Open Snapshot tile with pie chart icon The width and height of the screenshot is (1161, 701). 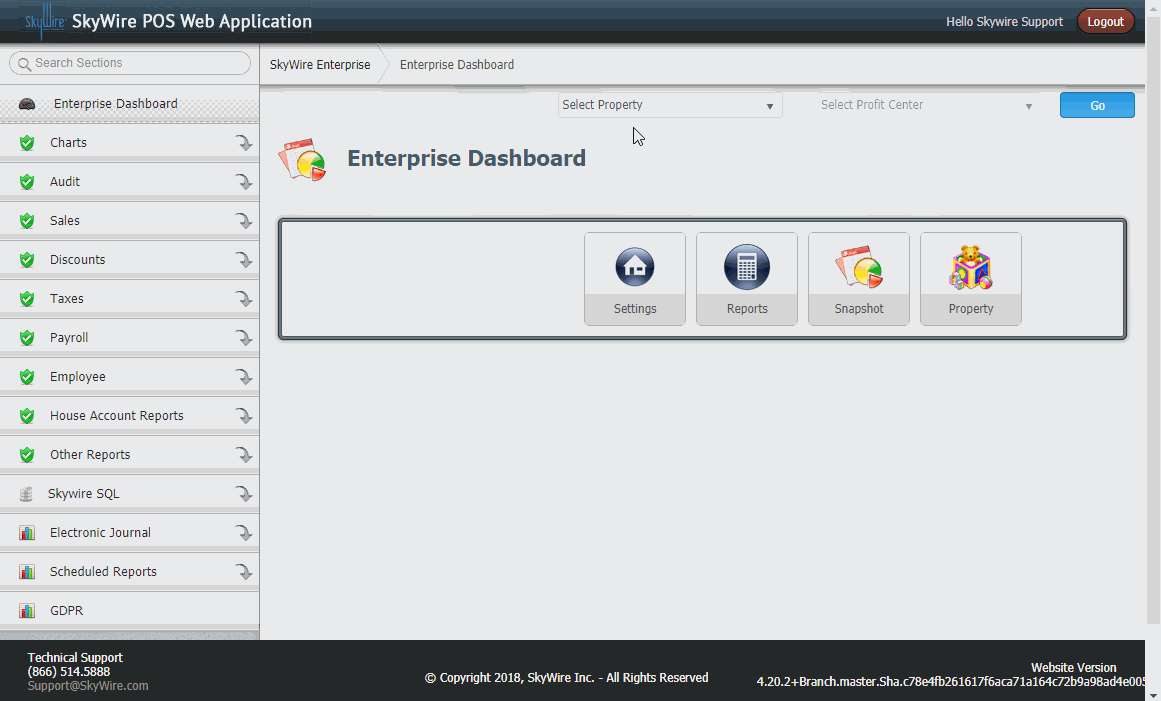pyautogui.click(x=859, y=279)
